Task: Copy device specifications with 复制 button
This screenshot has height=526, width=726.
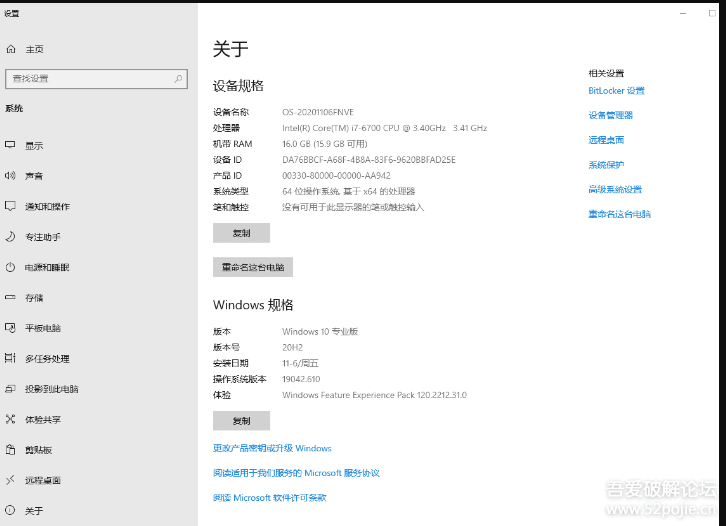Action: pos(241,233)
